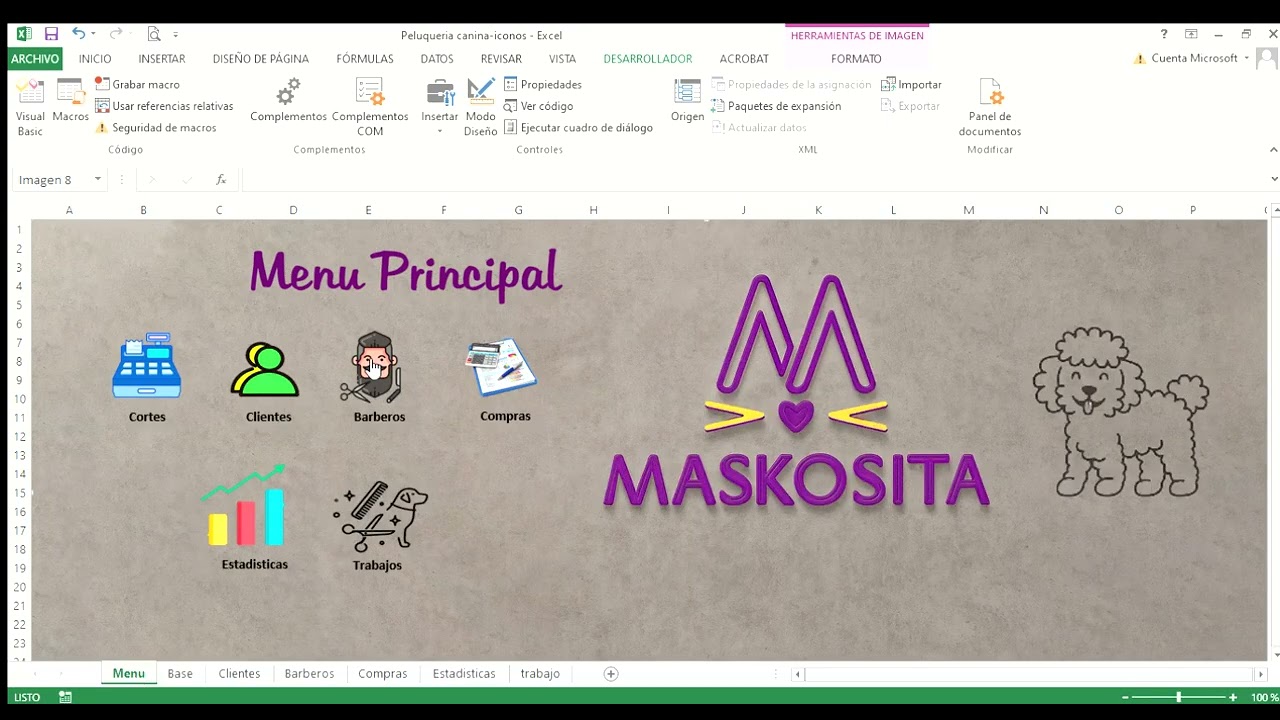
Task: Switch to the INICIO ribbon tab
Action: (x=95, y=59)
